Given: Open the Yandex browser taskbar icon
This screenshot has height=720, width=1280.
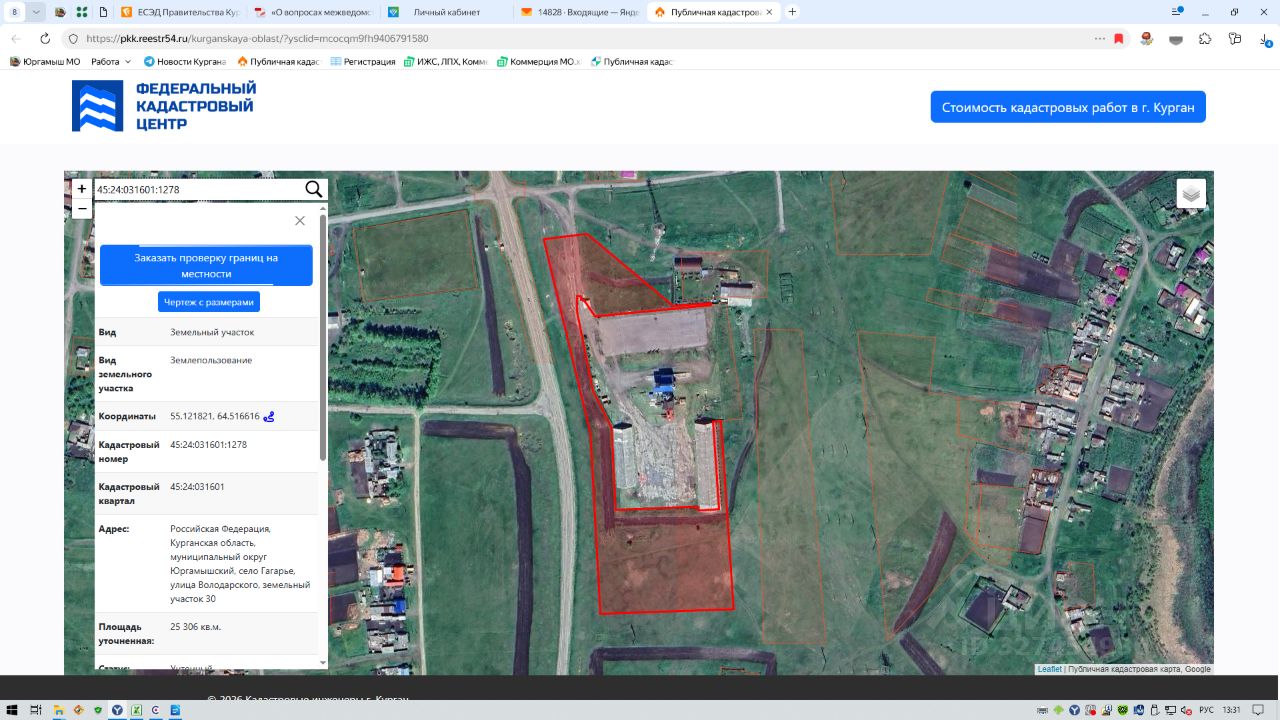Looking at the screenshot, I should point(117,710).
